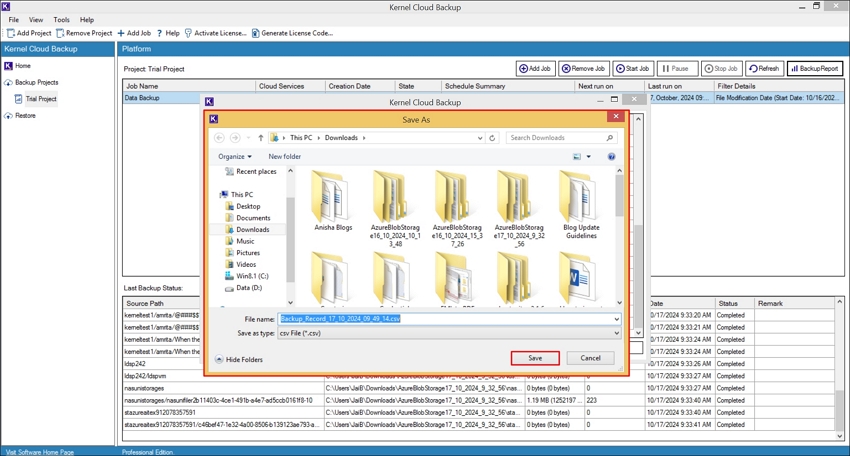Click Cancel in the Save As dialog
This screenshot has height=456, width=850.
pos(590,358)
